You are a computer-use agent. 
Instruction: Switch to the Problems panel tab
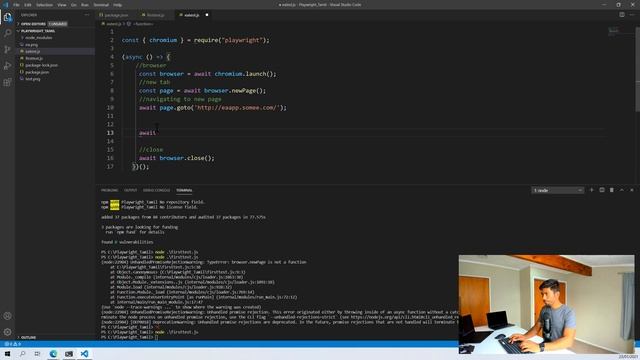click(109, 190)
